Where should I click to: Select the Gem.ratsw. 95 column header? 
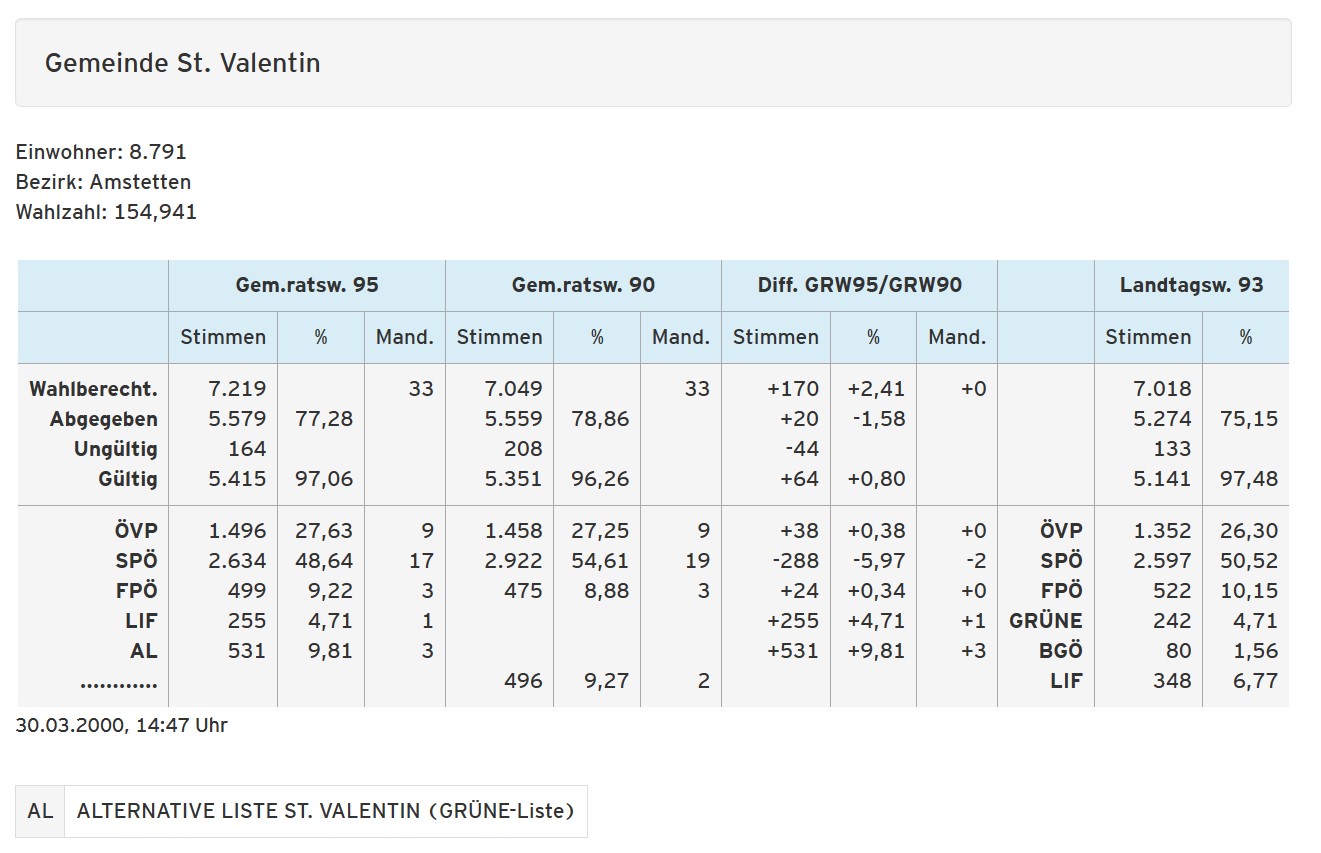306,285
